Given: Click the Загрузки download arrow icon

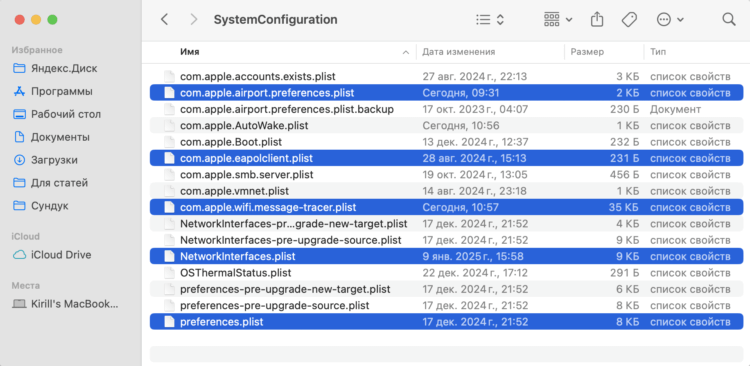Looking at the screenshot, I should (19, 160).
